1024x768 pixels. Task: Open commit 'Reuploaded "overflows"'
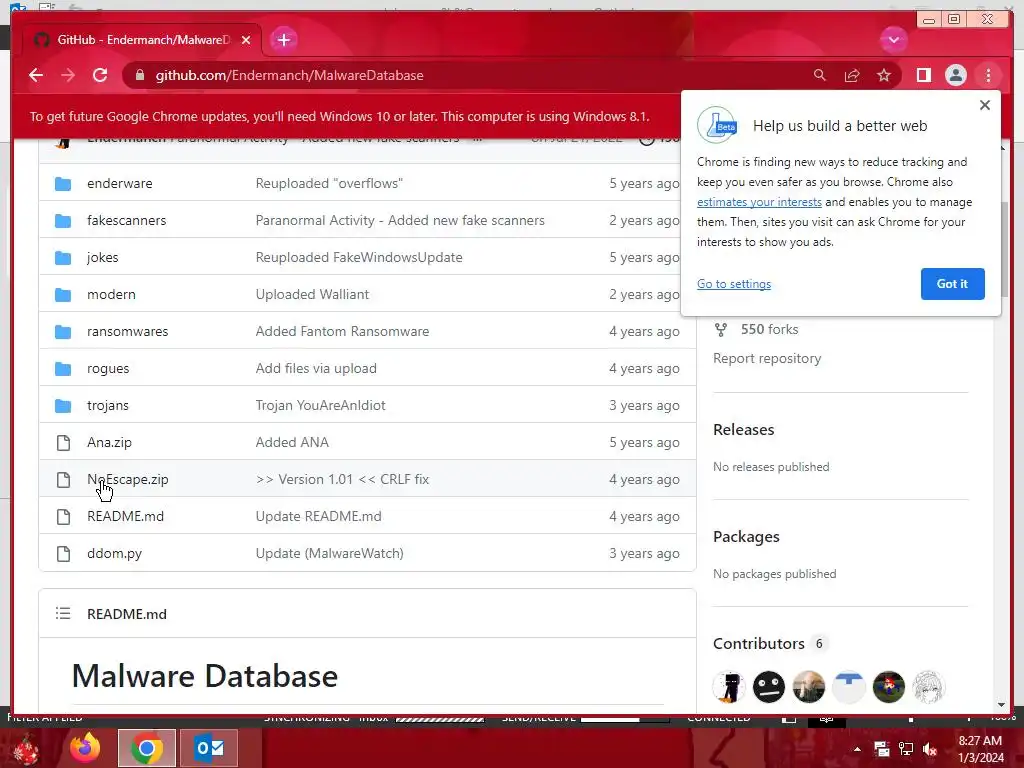pos(329,183)
